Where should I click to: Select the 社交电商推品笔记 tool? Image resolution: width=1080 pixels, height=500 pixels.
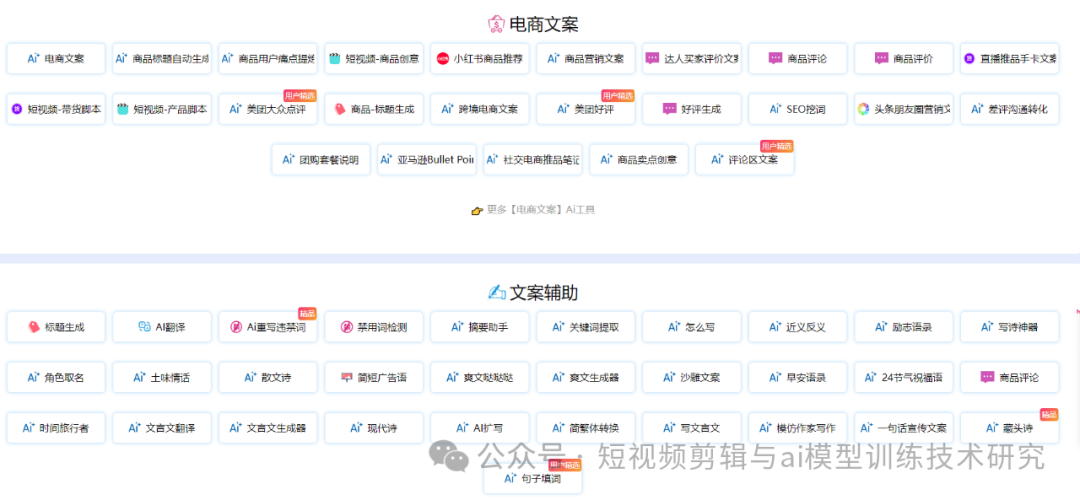533,160
